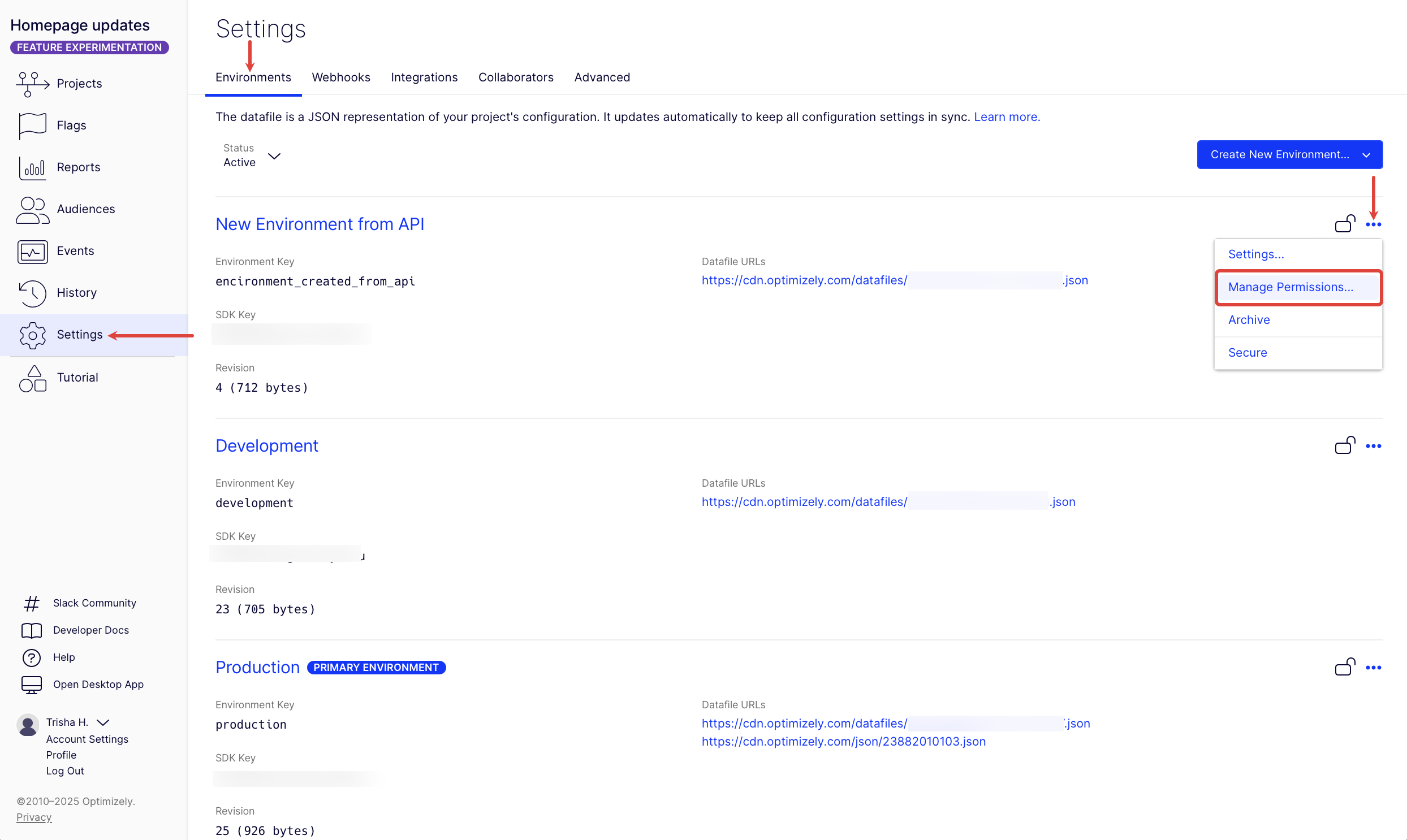Viewport: 1407px width, 840px height.
Task: Open the Development environment title link
Action: tap(267, 446)
